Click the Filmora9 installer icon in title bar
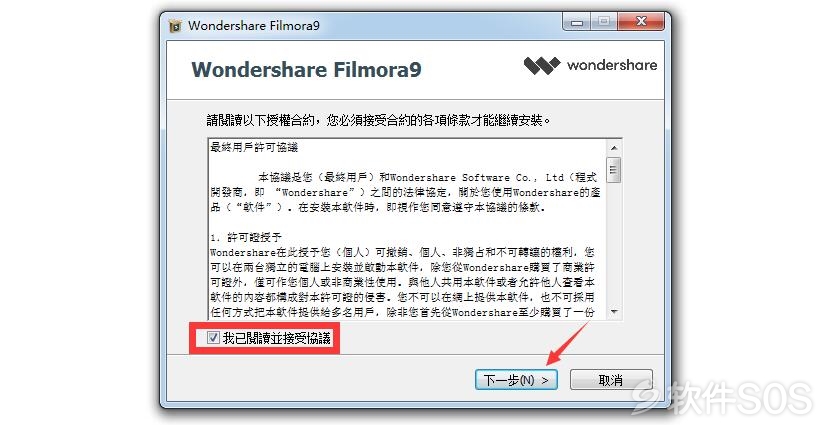Image resolution: width=826 pixels, height=425 pixels. [175, 26]
